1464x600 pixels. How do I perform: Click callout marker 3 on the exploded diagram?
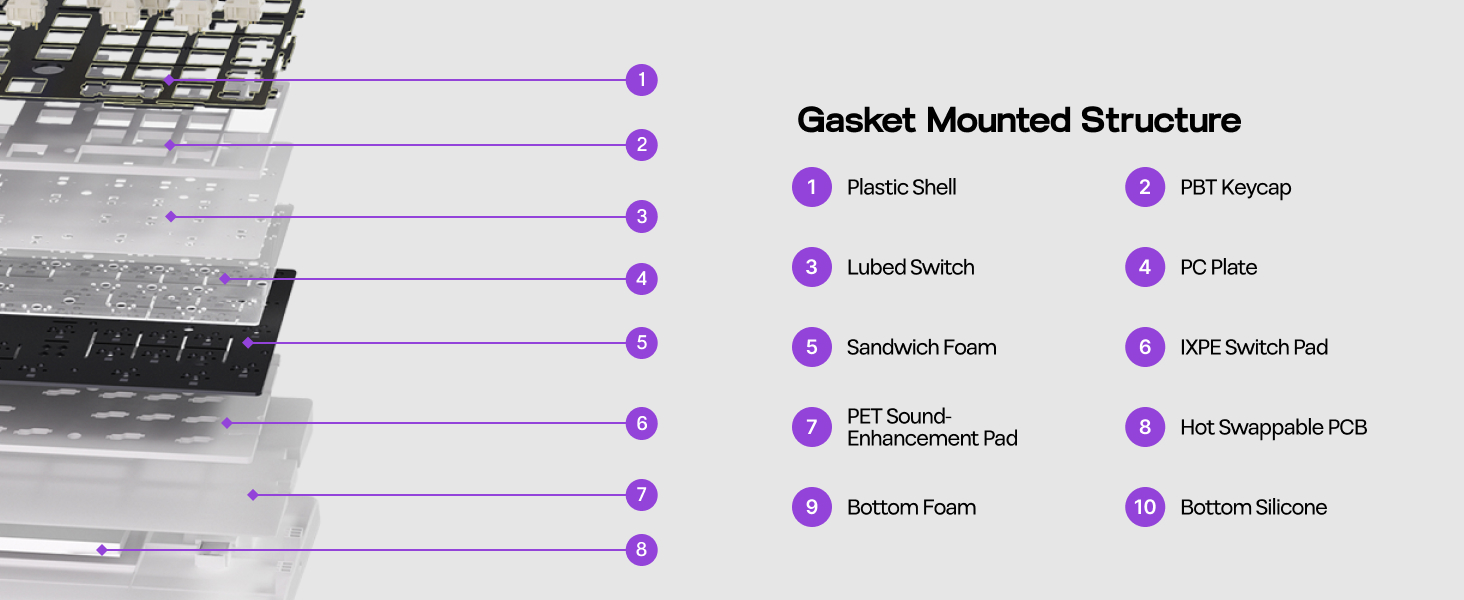point(642,216)
